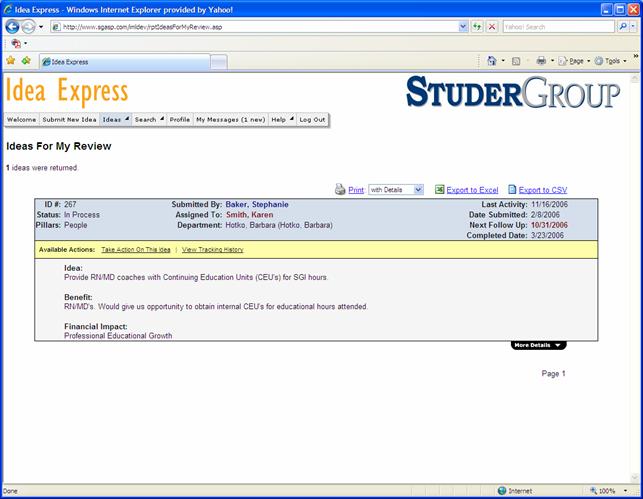Open the search provider options dropdown
Viewport: 643px width, 499px height.
pos(633,27)
